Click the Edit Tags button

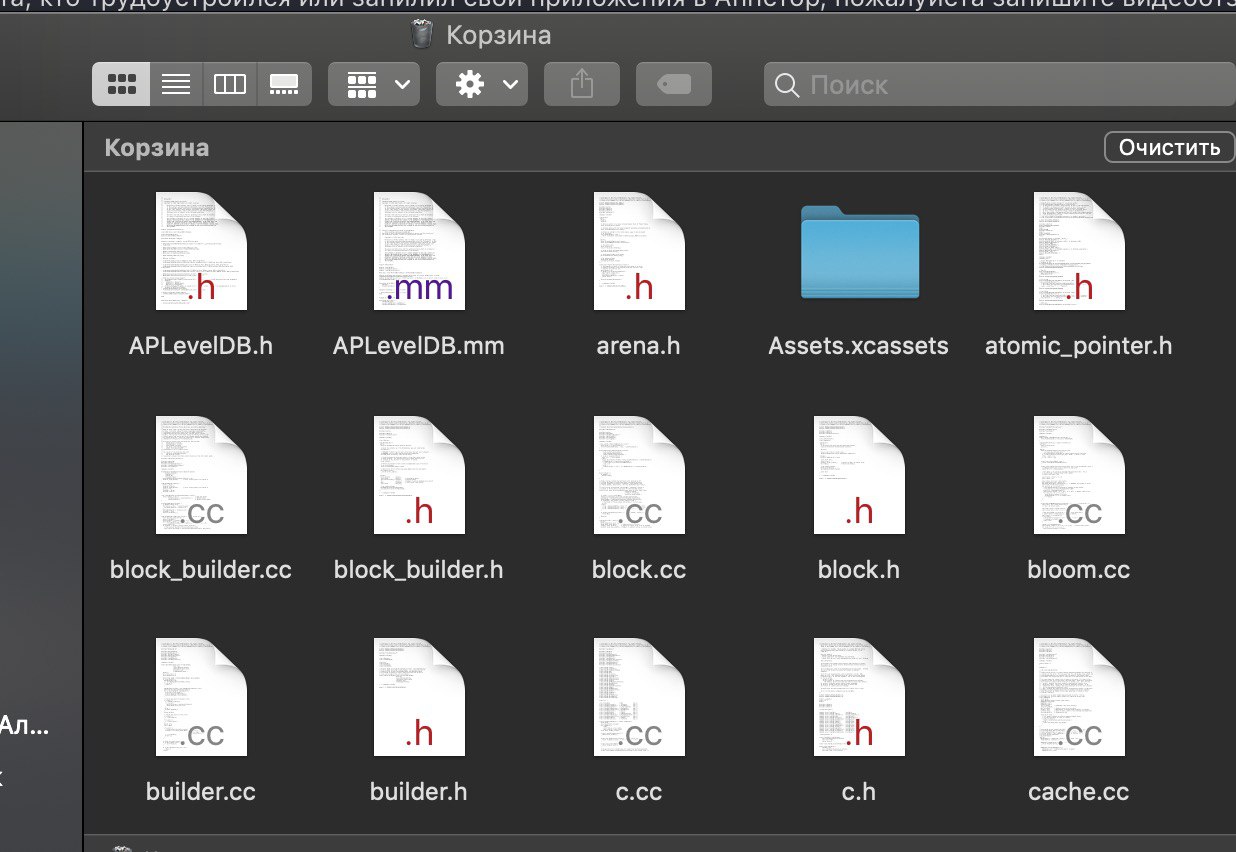[x=674, y=84]
